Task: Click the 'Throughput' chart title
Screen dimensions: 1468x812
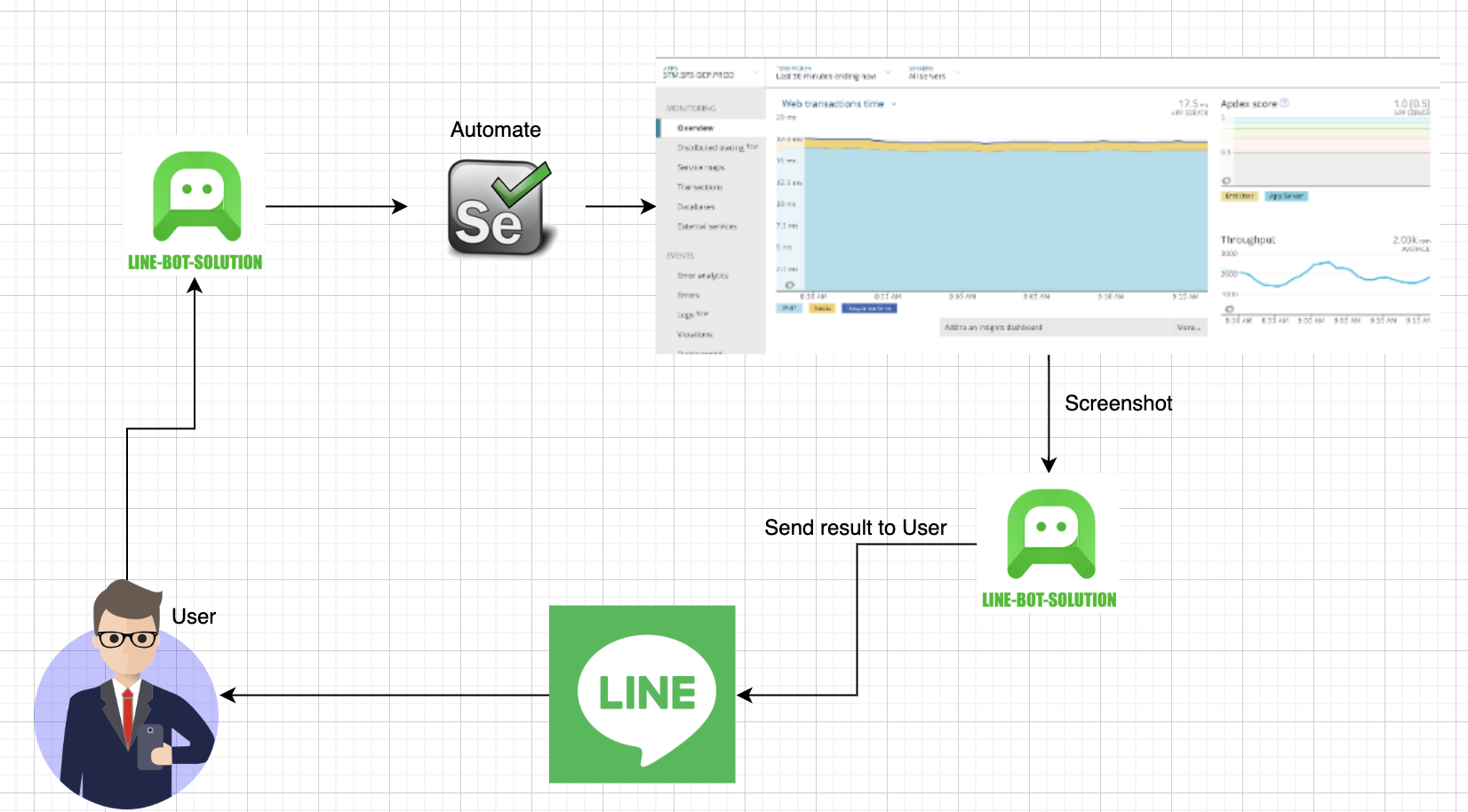Action: pyautogui.click(x=1248, y=240)
